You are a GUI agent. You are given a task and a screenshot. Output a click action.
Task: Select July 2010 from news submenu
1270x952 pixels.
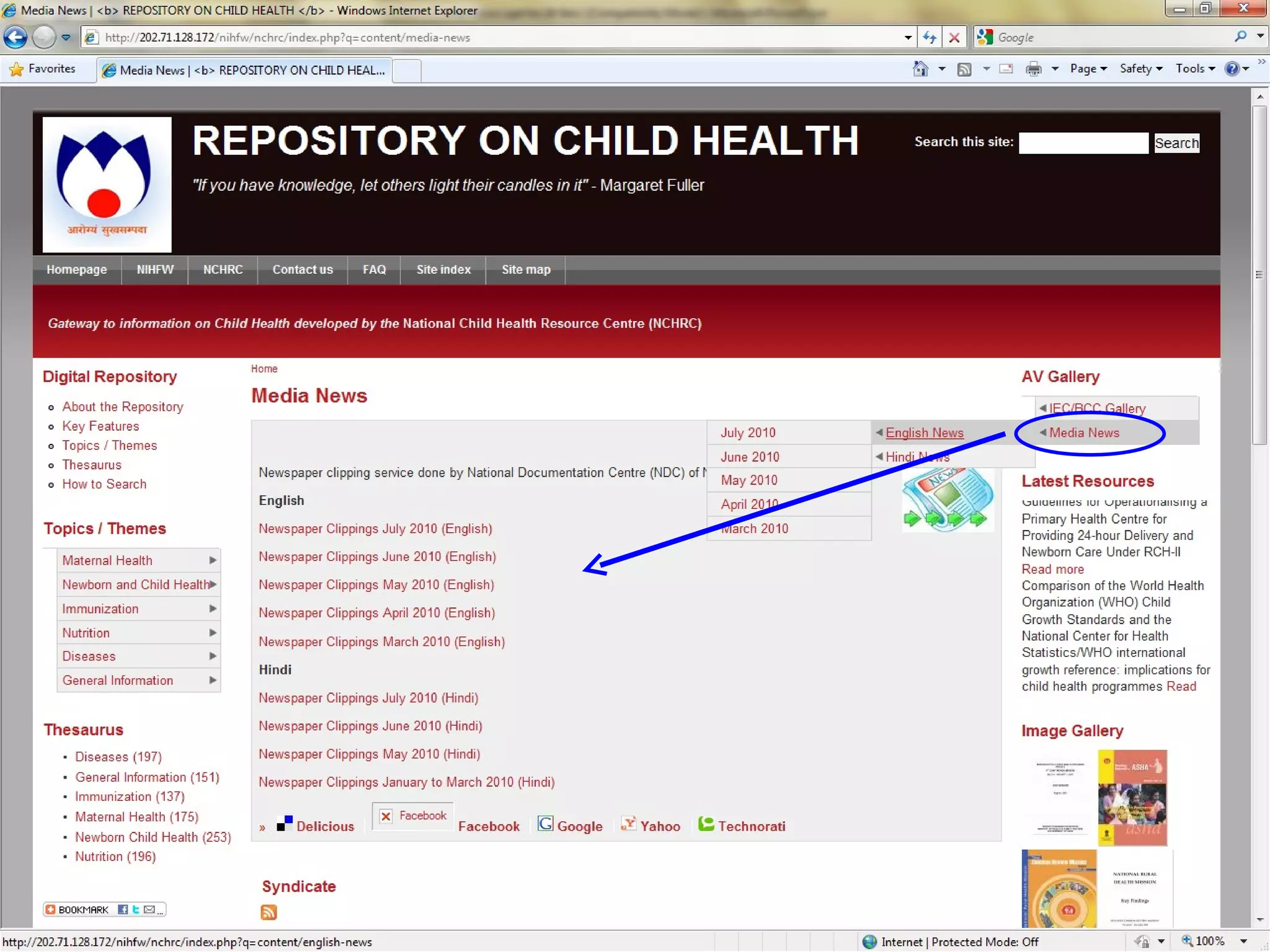tap(748, 433)
